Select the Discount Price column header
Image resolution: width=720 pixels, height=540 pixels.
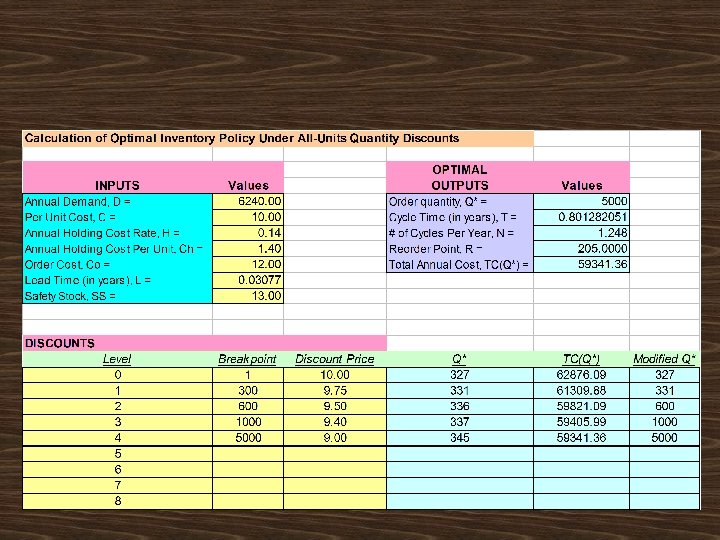click(x=335, y=359)
